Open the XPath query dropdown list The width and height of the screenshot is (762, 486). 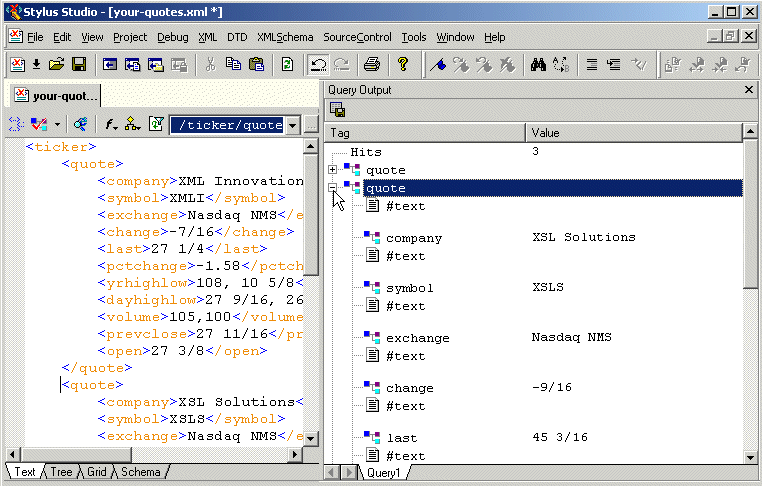pyautogui.click(x=292, y=125)
